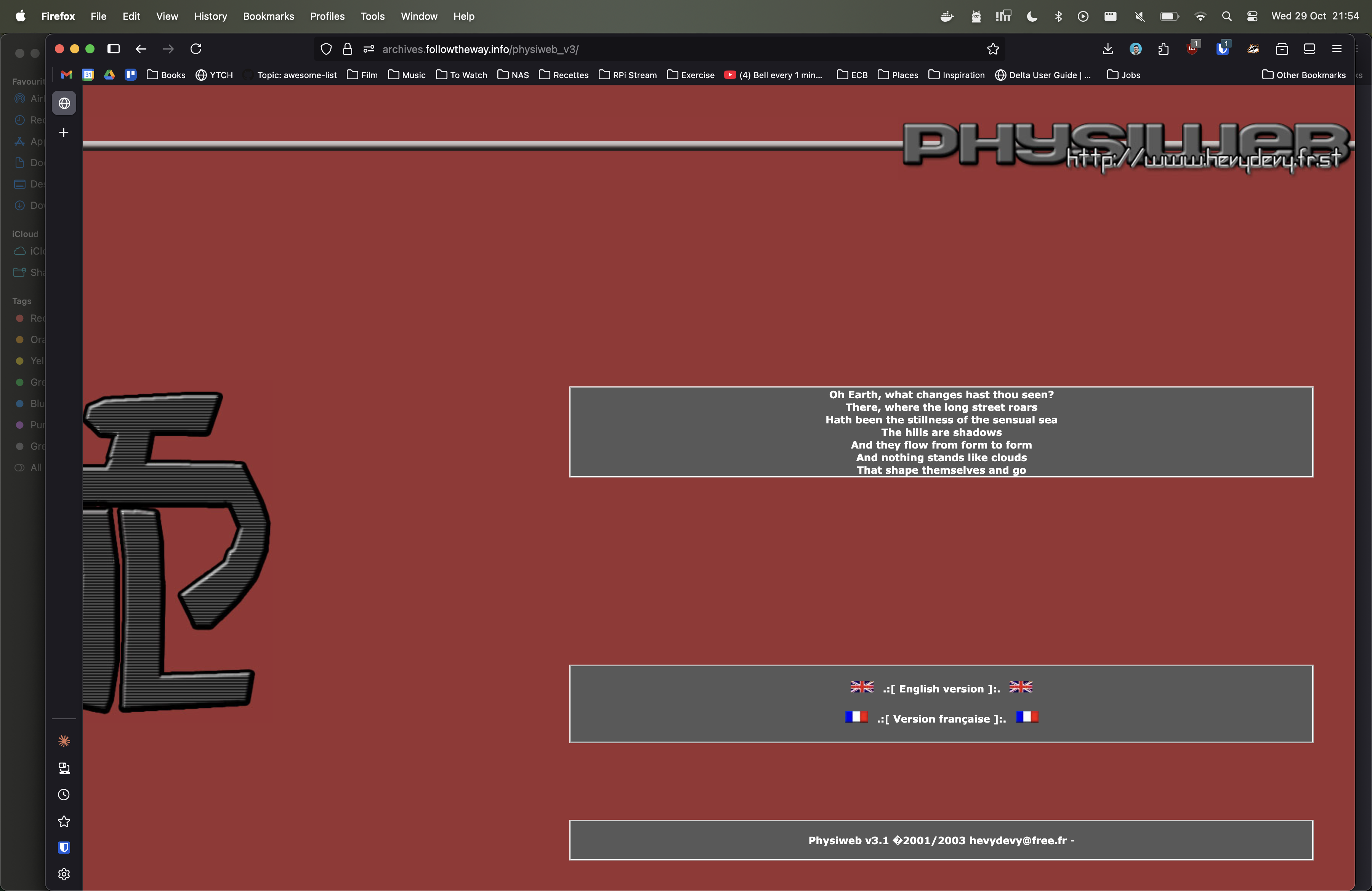Open synced tabs sidebar icon

point(64,768)
